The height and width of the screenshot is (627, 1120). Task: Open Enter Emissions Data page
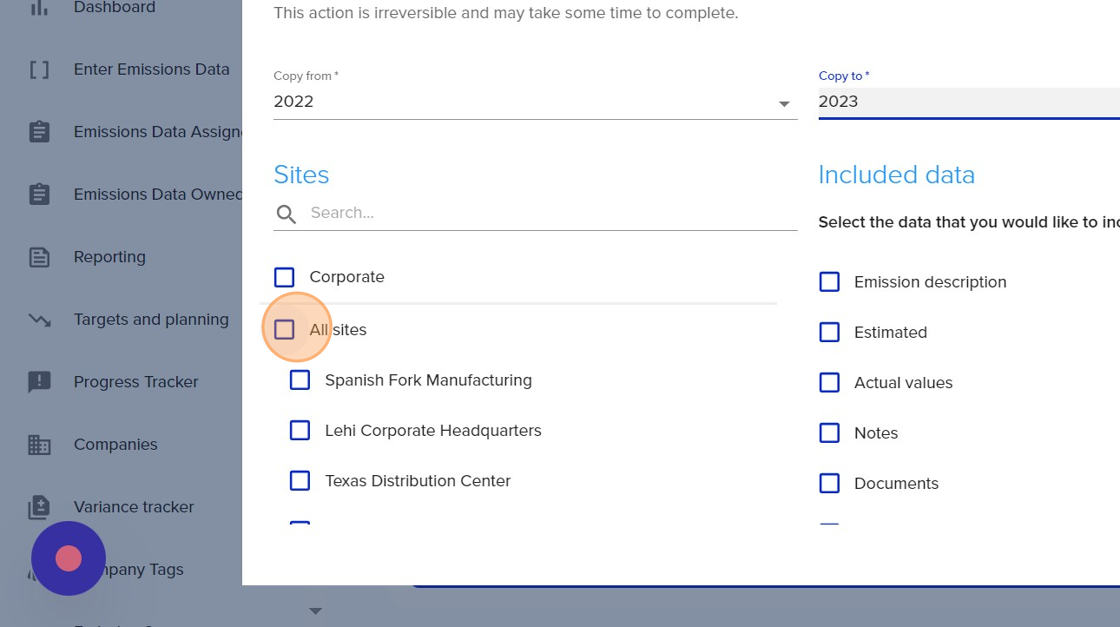[x=151, y=69]
